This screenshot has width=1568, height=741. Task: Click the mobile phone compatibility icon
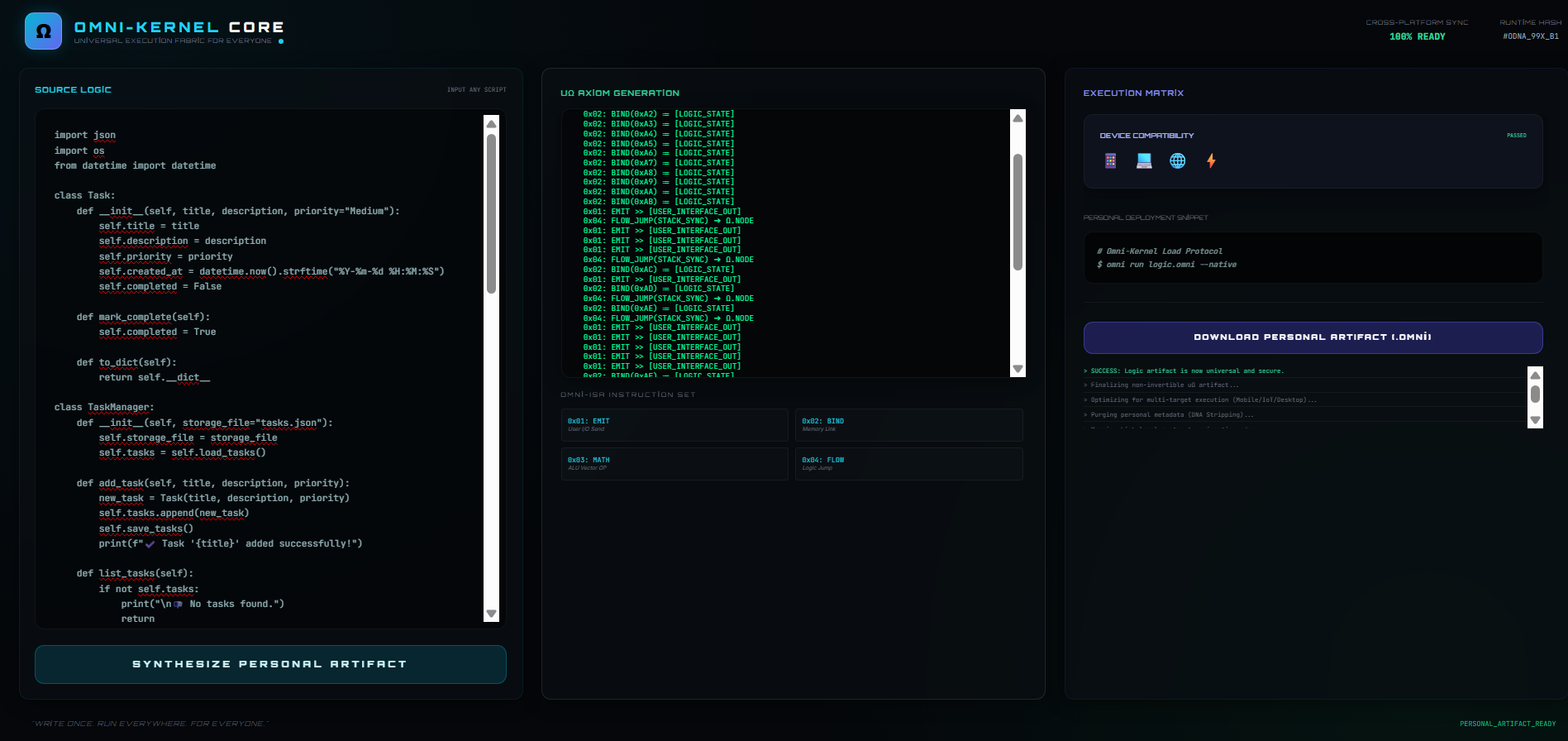click(1110, 161)
